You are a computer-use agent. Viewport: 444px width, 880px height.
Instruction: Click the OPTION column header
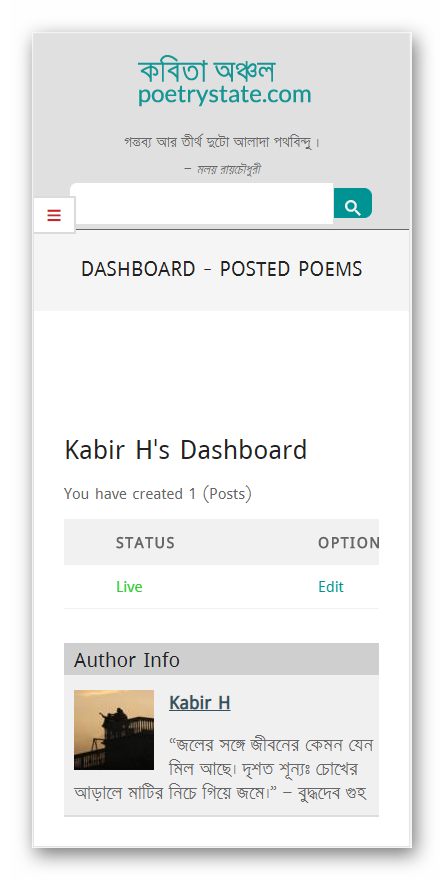pos(349,543)
